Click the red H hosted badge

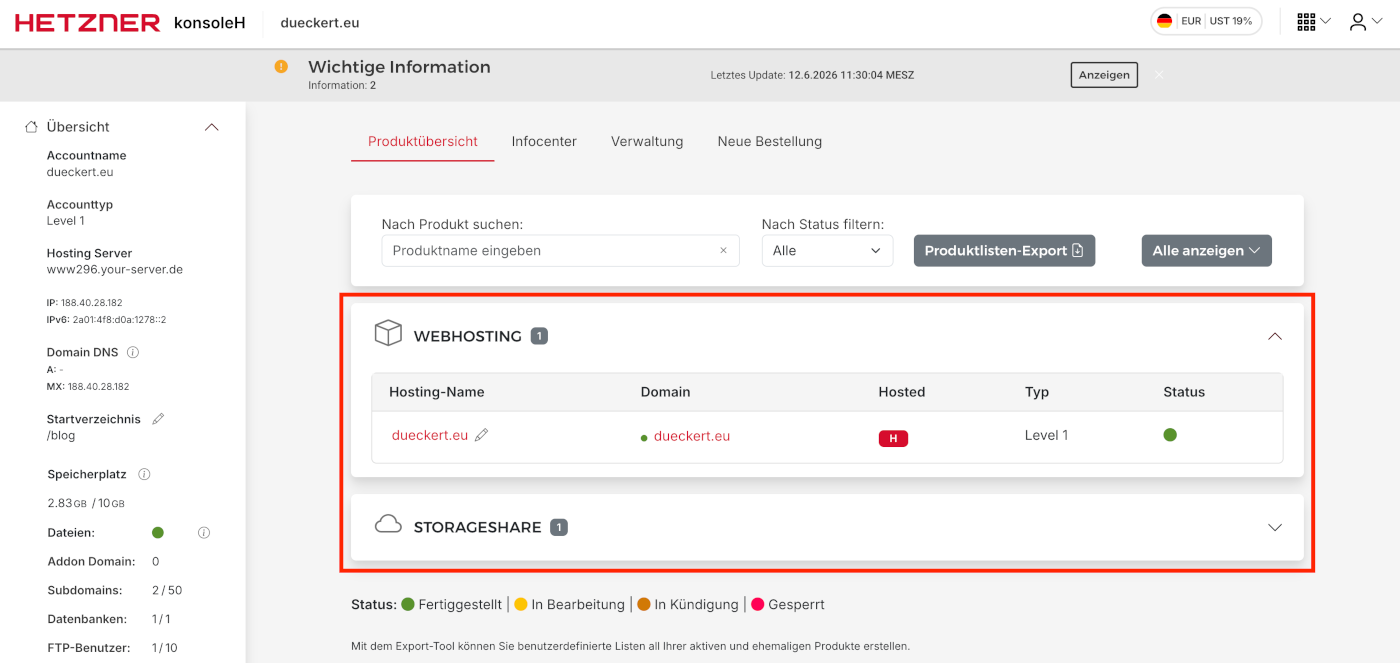tap(893, 438)
